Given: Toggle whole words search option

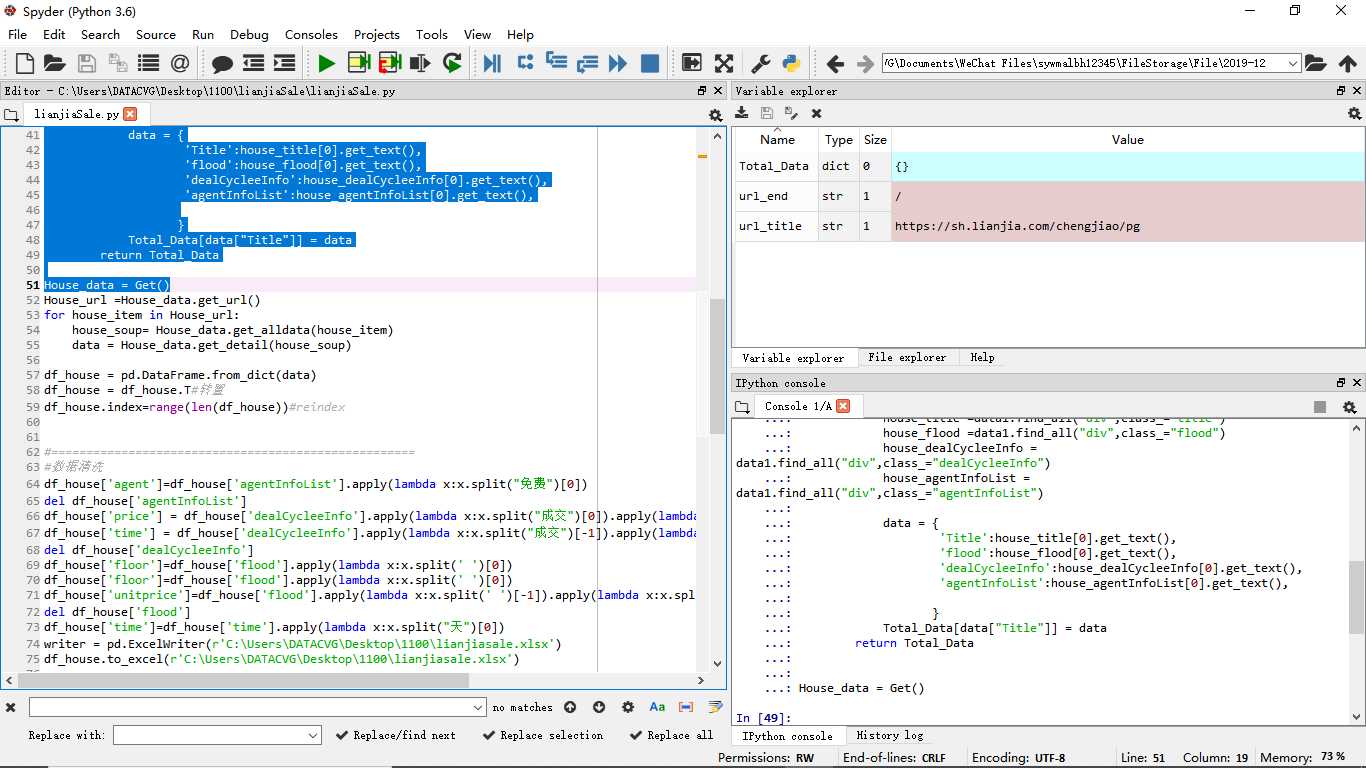Looking at the screenshot, I should point(686,707).
